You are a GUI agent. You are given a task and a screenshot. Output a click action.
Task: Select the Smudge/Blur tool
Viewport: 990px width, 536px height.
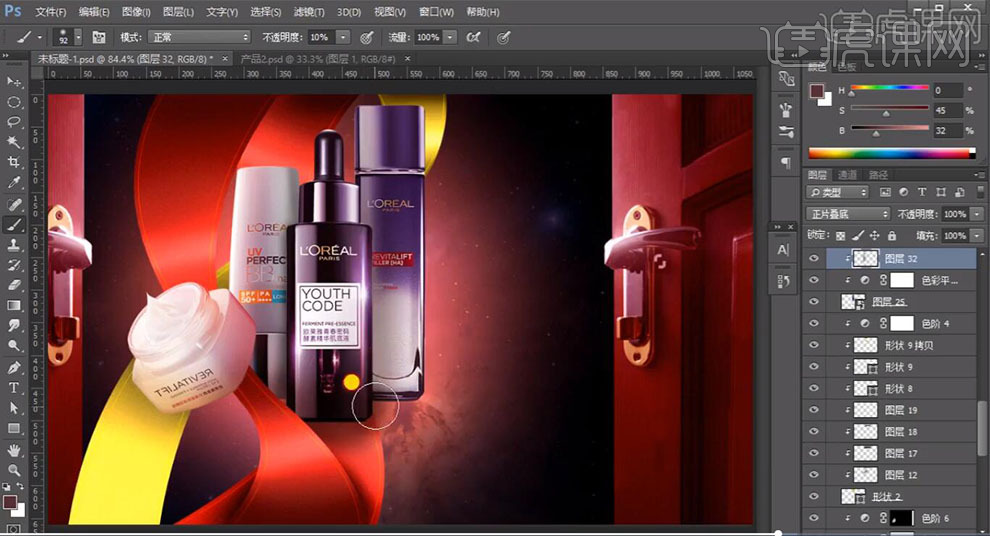coord(13,326)
